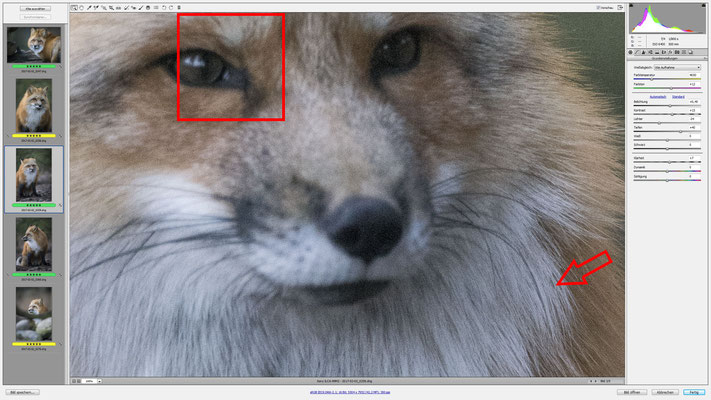Open the HSL / Grayscale panel tab
The width and height of the screenshot is (711, 400).
[650, 52]
